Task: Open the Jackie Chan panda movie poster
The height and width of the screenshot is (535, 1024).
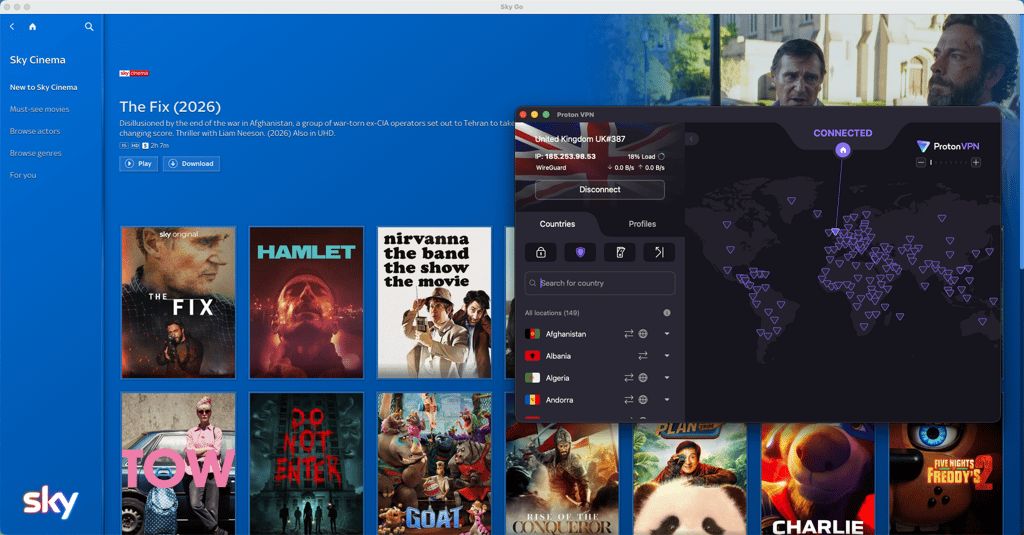Action: coord(690,479)
